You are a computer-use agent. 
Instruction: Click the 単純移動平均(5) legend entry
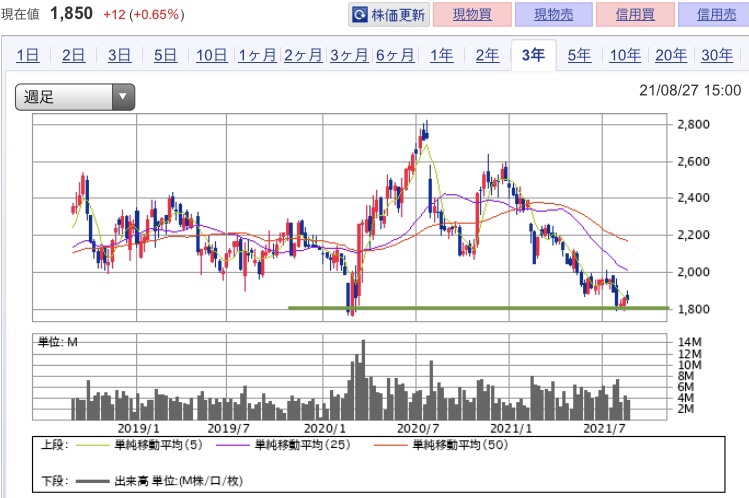coord(139,445)
